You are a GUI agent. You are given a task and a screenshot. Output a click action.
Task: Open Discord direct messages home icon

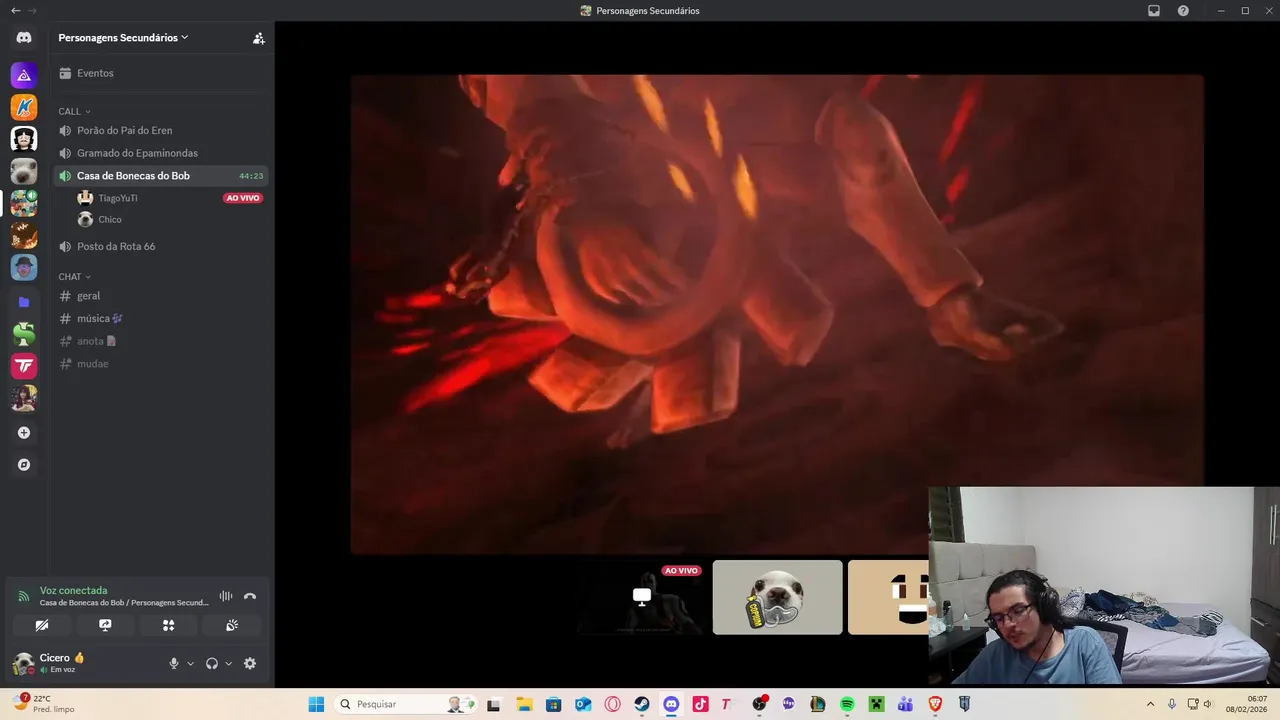coord(24,38)
